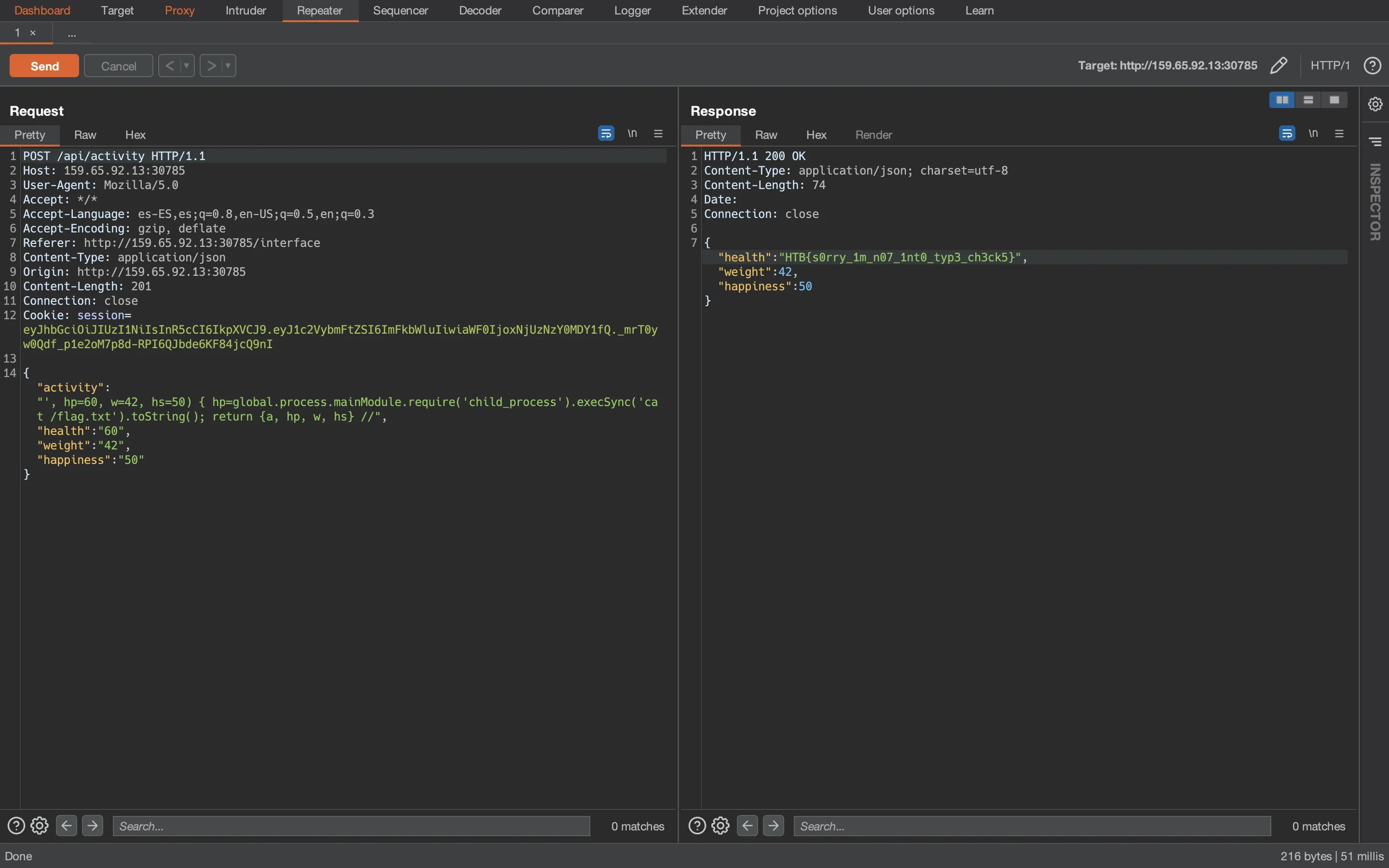This screenshot has width=1389, height=868.
Task: Open the Target tab
Action: pos(117,10)
